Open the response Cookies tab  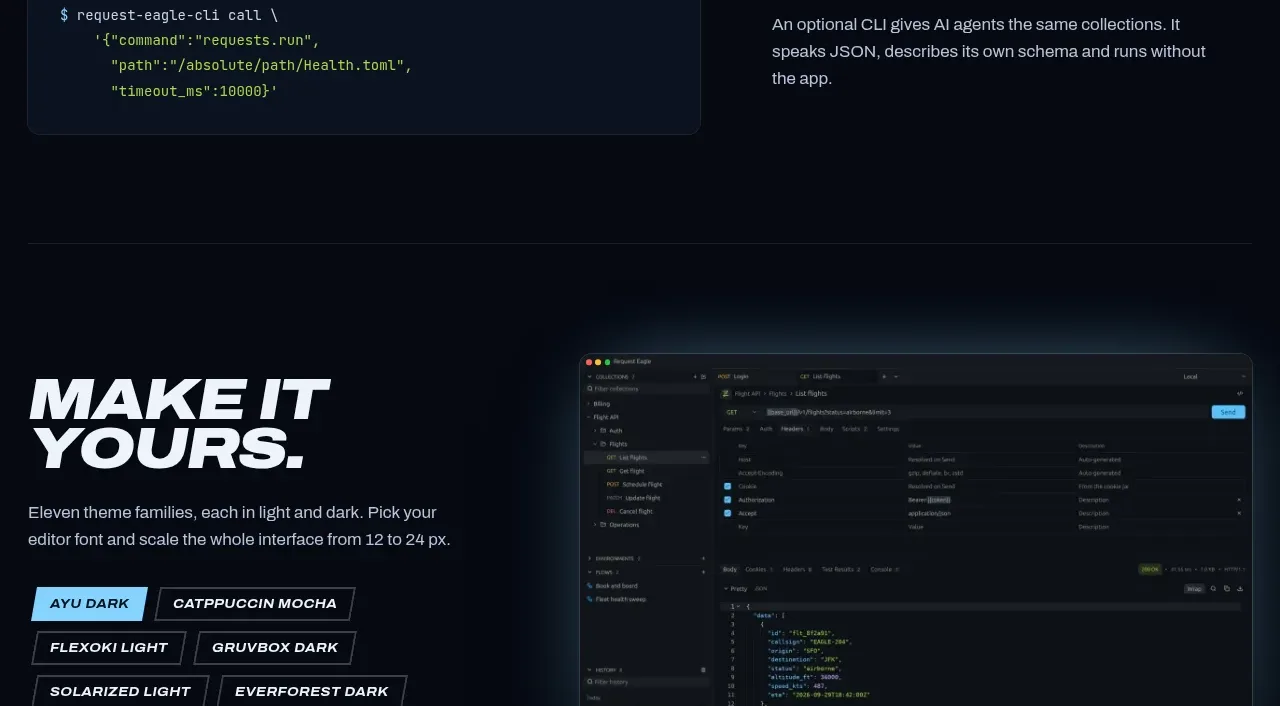tap(758, 569)
